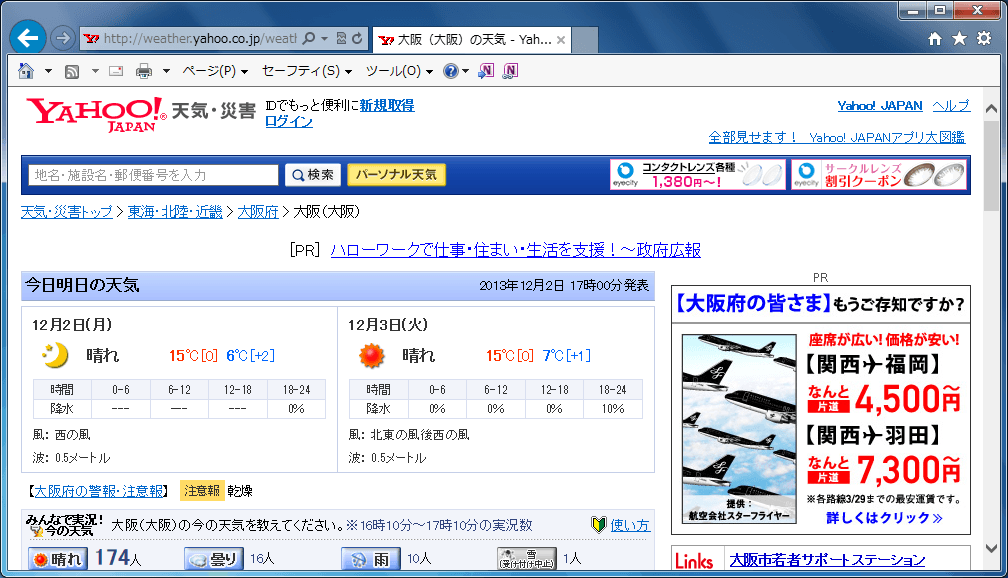Click the contact lens 1,380円 banner ad
The height and width of the screenshot is (578, 1008).
[698, 174]
